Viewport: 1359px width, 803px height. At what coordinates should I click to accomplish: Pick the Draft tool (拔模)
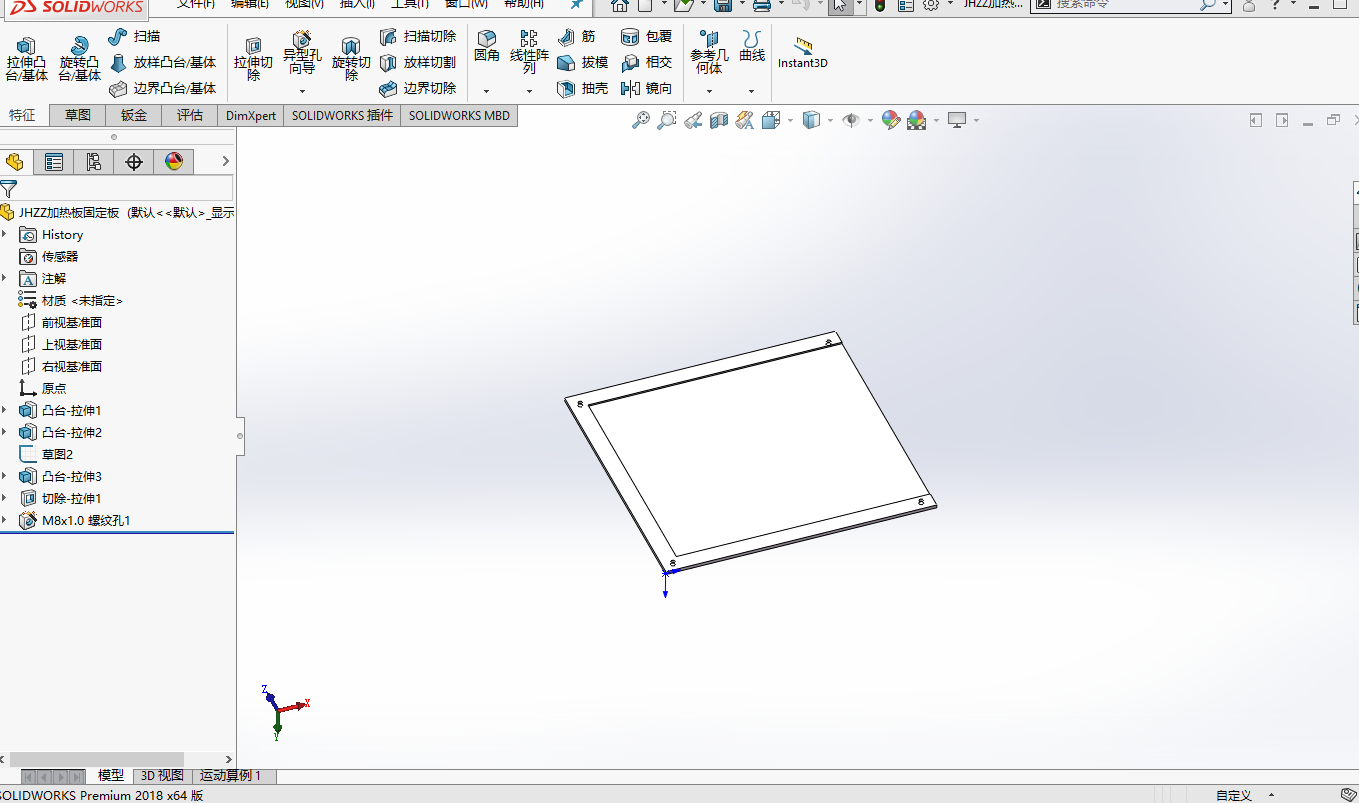(583, 62)
